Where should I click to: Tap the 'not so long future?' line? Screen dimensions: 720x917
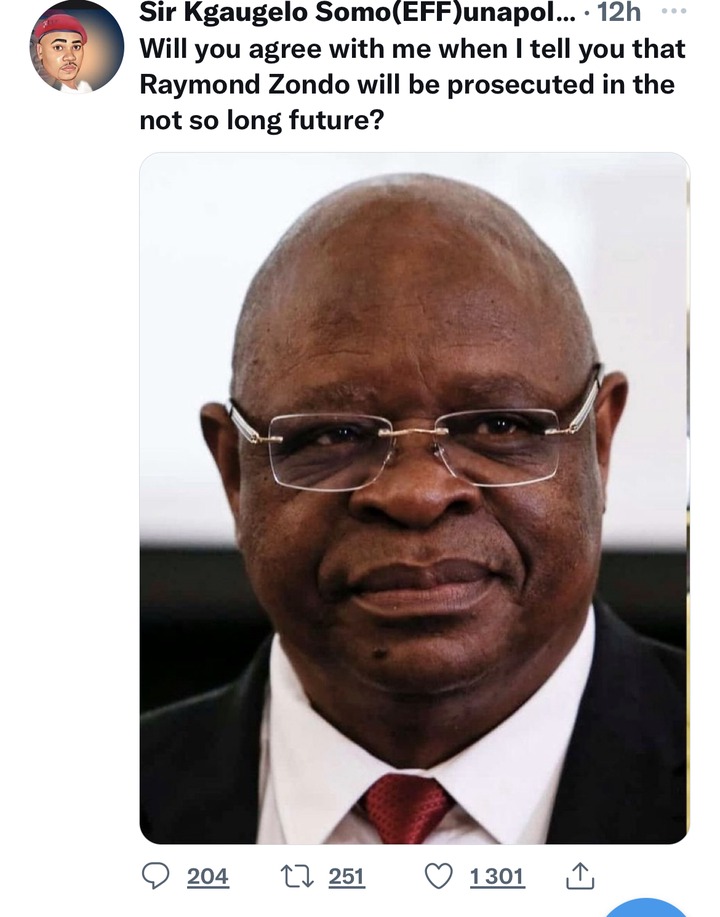pyautogui.click(x=261, y=120)
